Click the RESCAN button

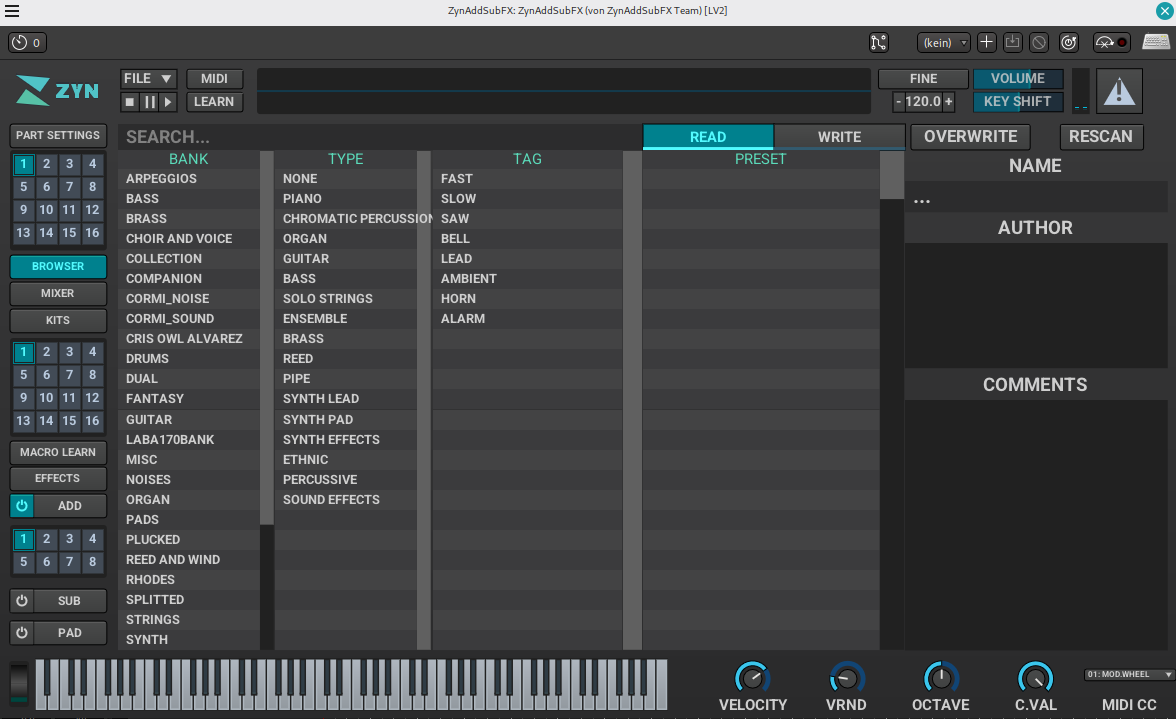1100,137
